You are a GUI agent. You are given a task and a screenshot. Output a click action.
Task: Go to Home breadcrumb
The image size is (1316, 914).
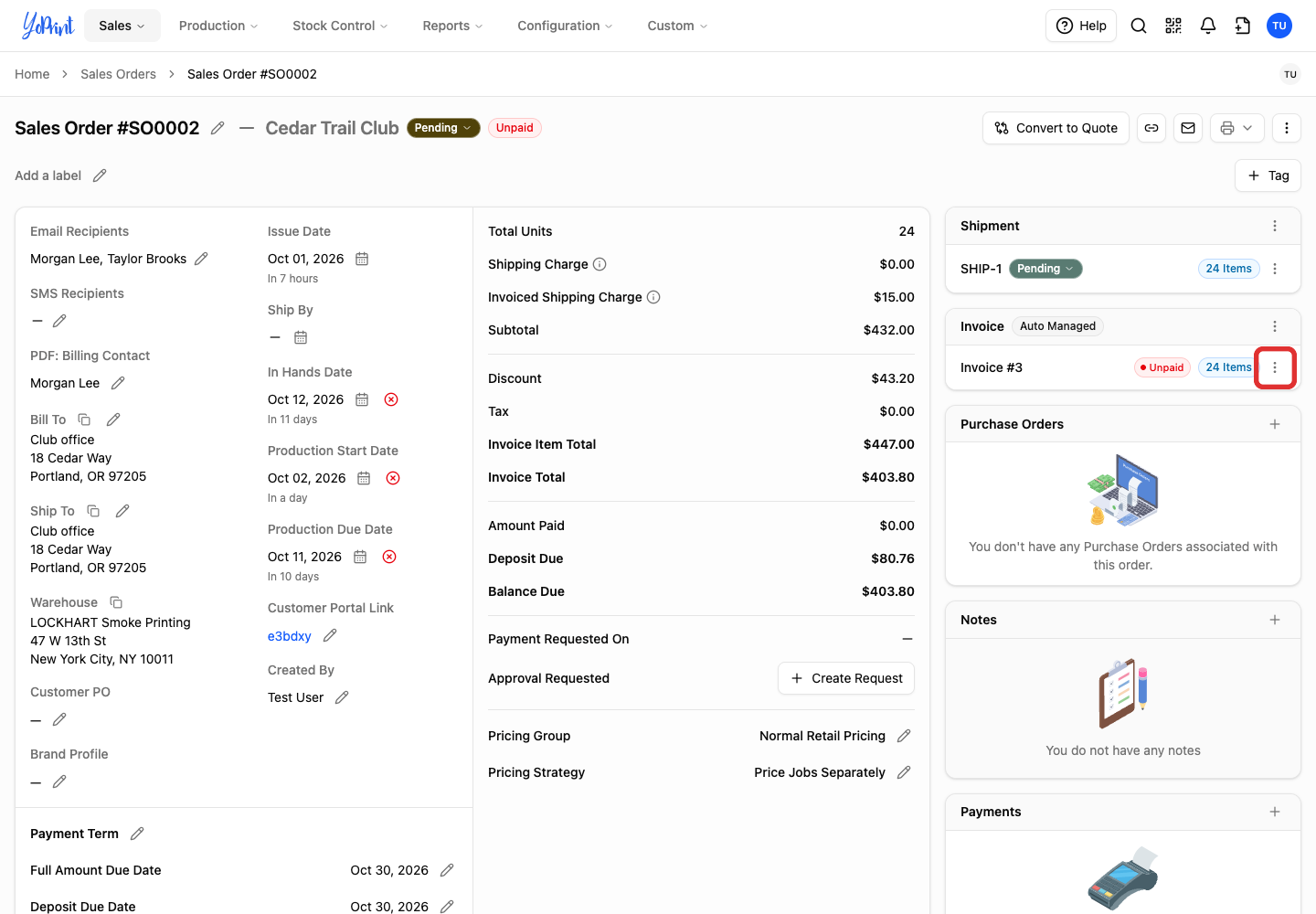pos(32,74)
